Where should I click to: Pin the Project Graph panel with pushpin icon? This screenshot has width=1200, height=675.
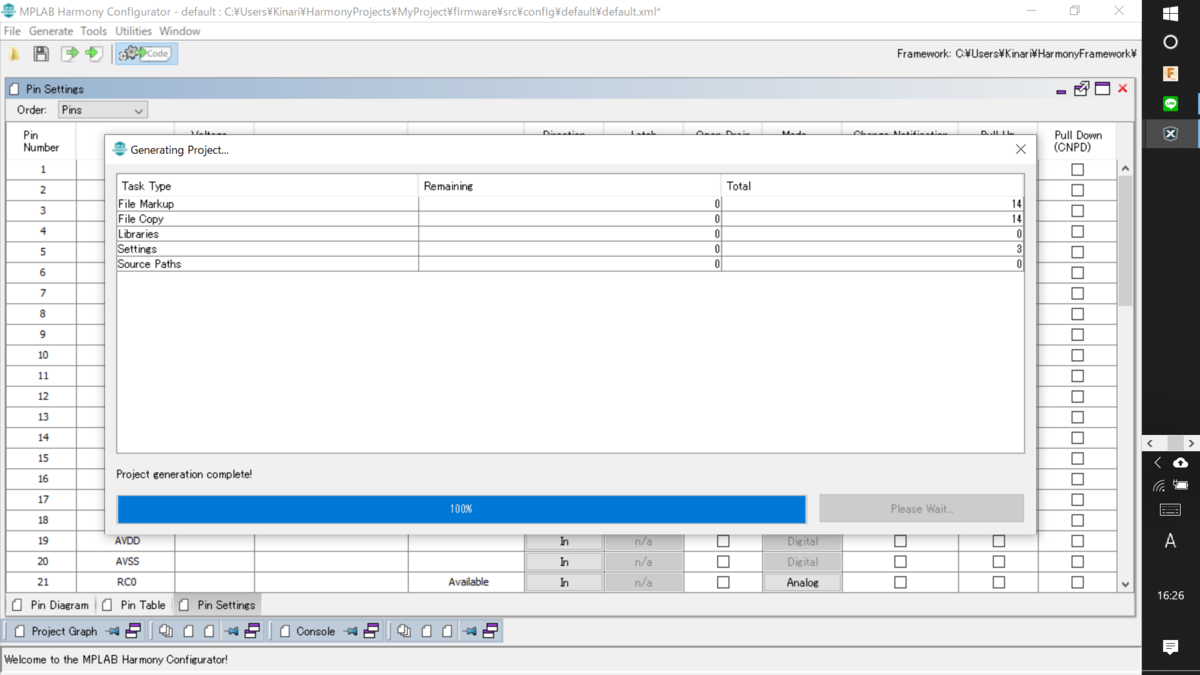[x=113, y=631]
